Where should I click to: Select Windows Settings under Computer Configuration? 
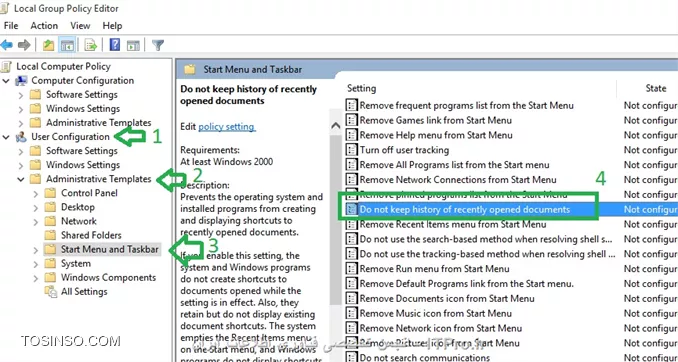pos(83,109)
